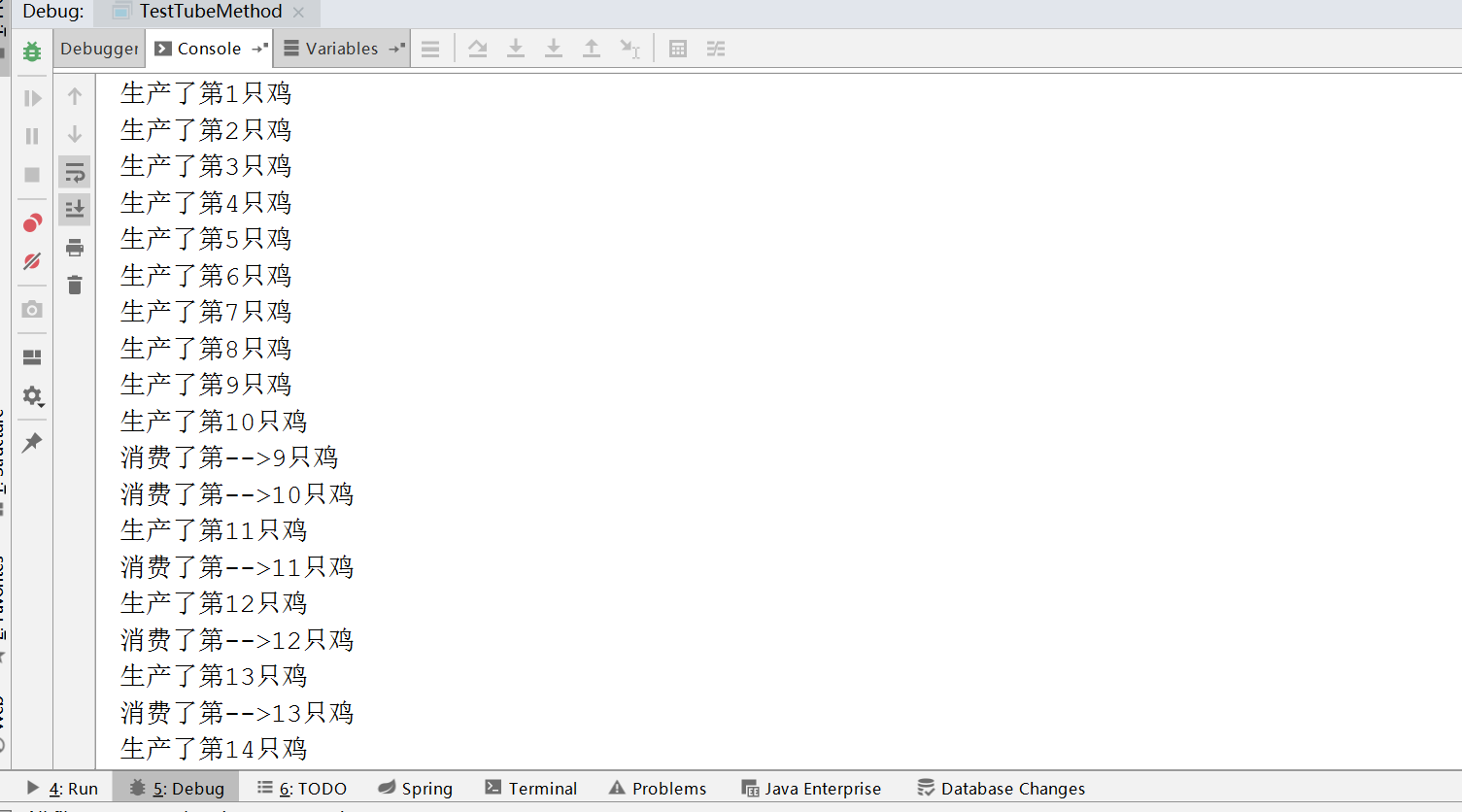Click console line 消费了第-->12只鸡
The width and height of the screenshot is (1462, 812).
(237, 640)
